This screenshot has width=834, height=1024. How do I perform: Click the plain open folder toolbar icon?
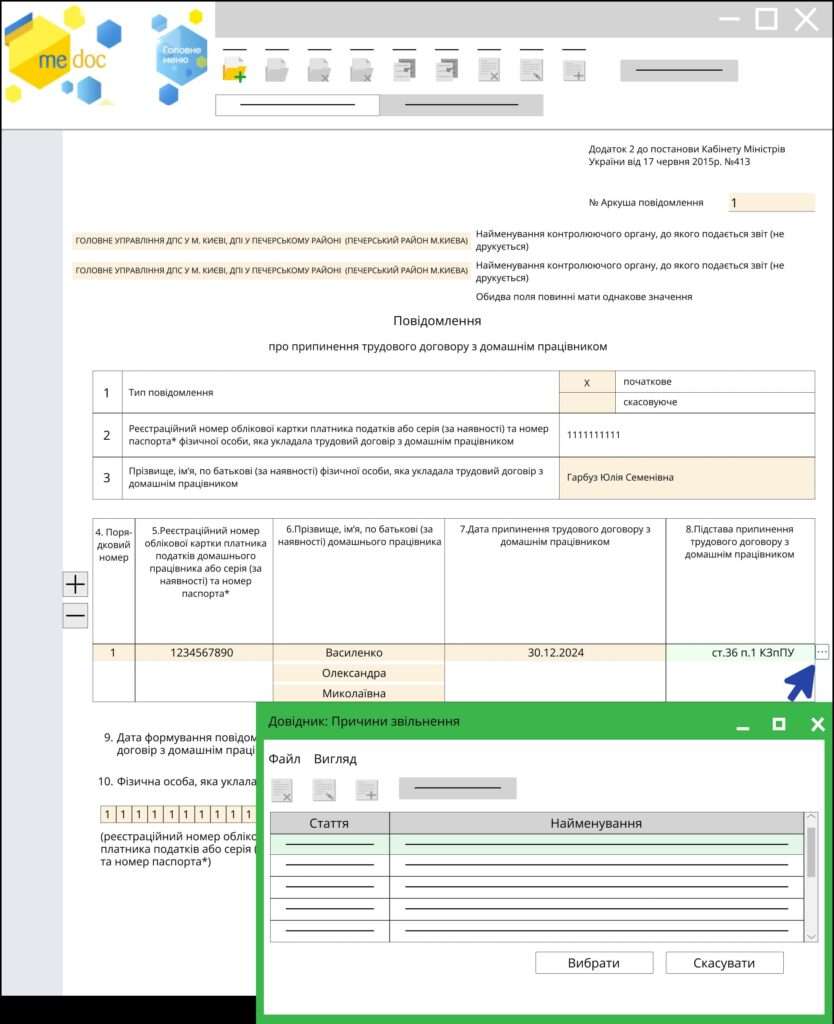276,70
